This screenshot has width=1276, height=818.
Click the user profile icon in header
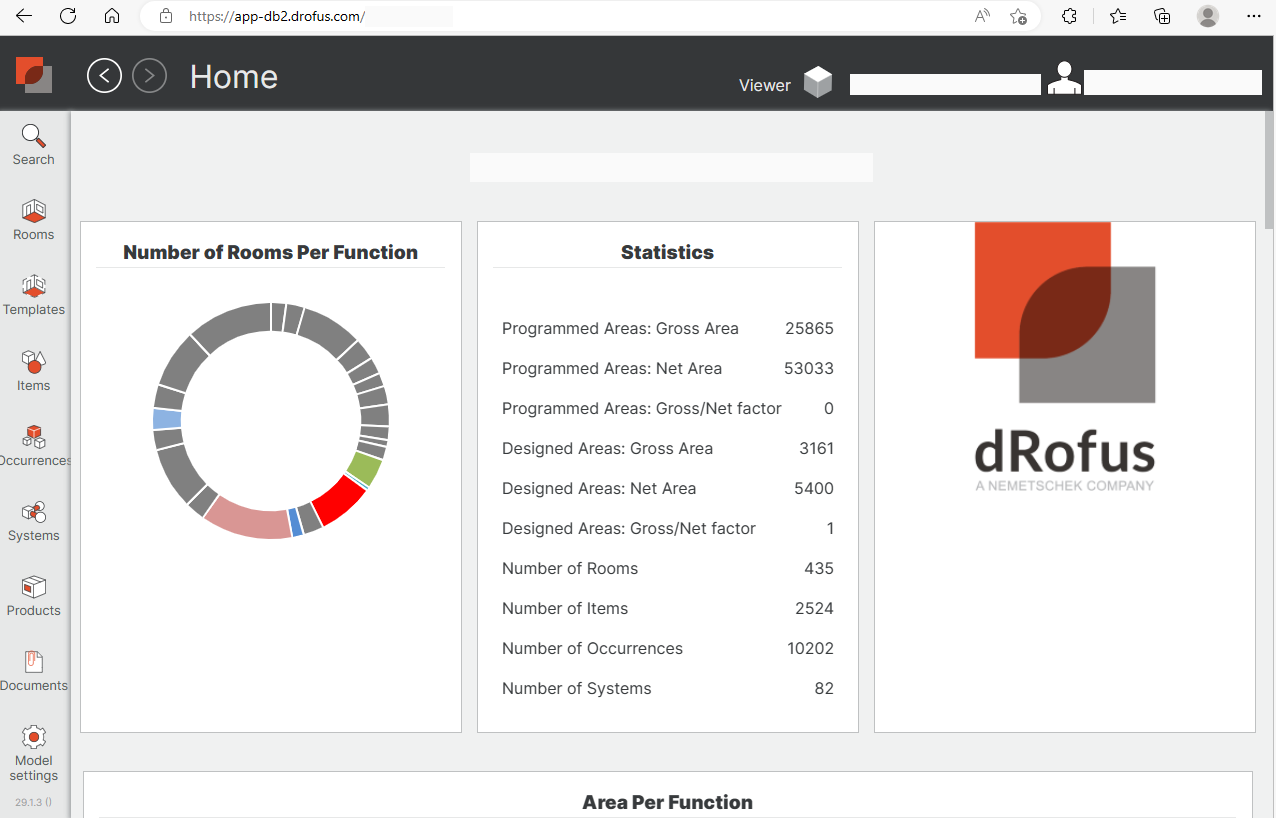coord(1064,78)
